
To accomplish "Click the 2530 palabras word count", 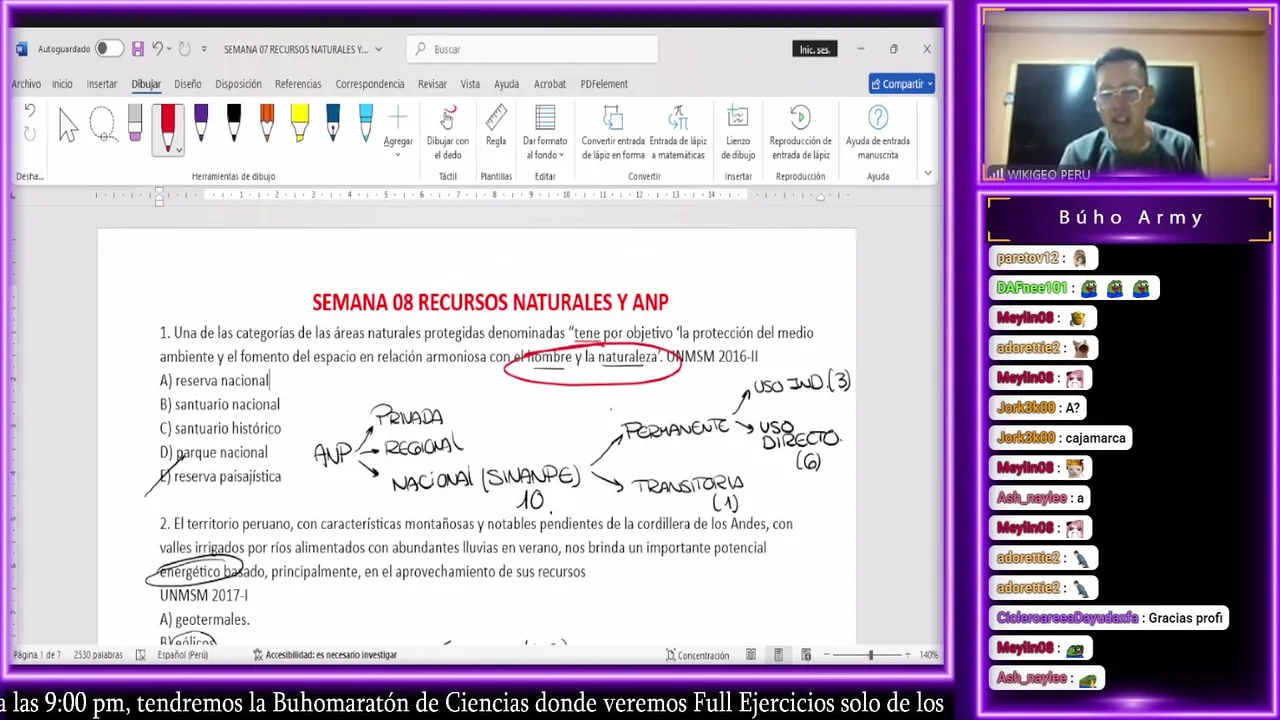I will (98, 655).
